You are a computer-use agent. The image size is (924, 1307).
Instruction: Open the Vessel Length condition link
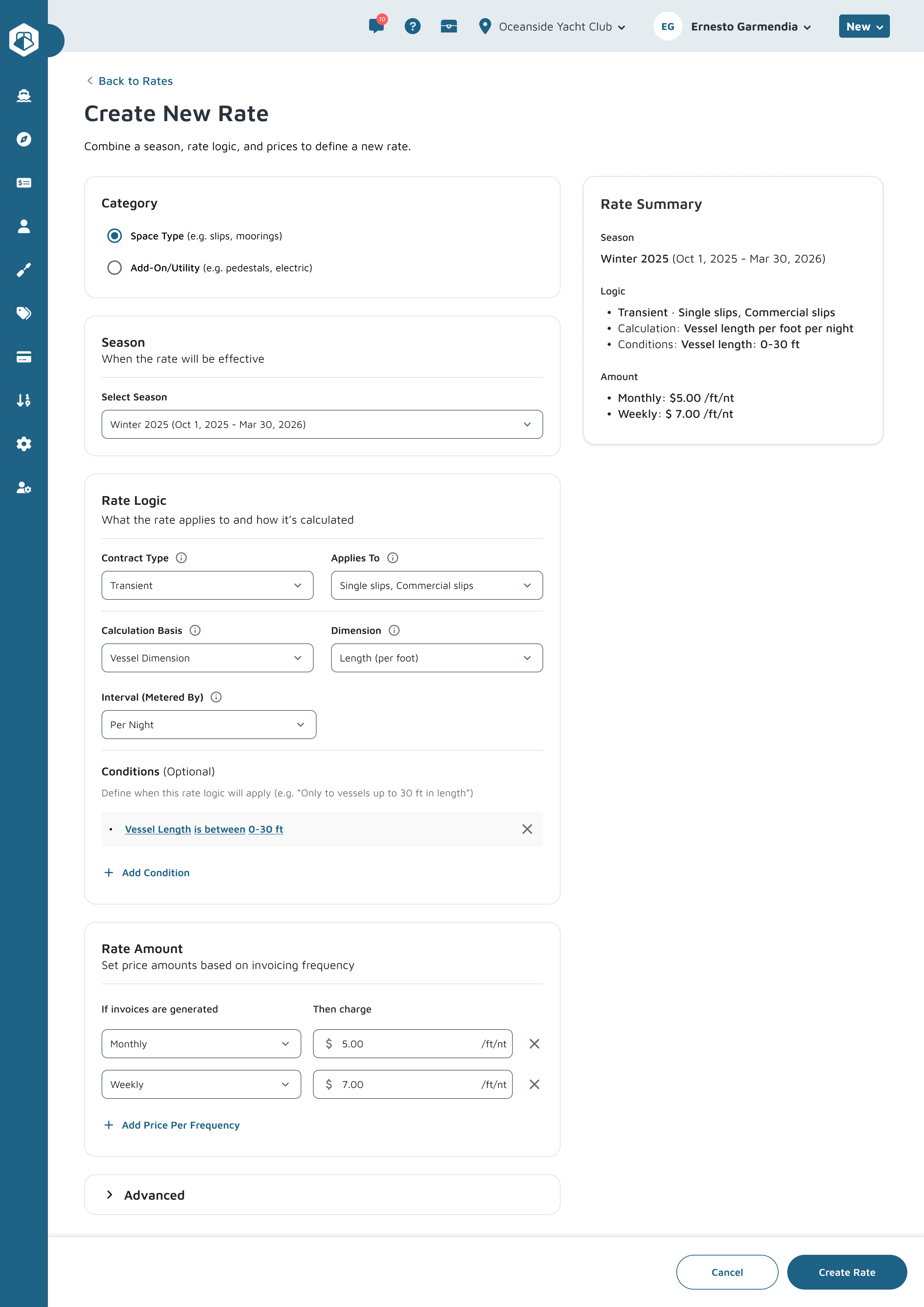[158, 829]
